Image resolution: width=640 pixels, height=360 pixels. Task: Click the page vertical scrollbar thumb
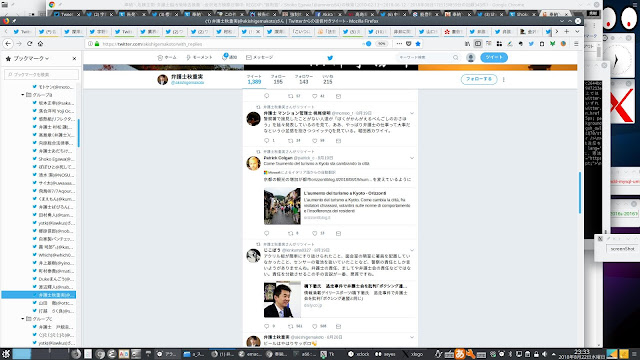580,192
